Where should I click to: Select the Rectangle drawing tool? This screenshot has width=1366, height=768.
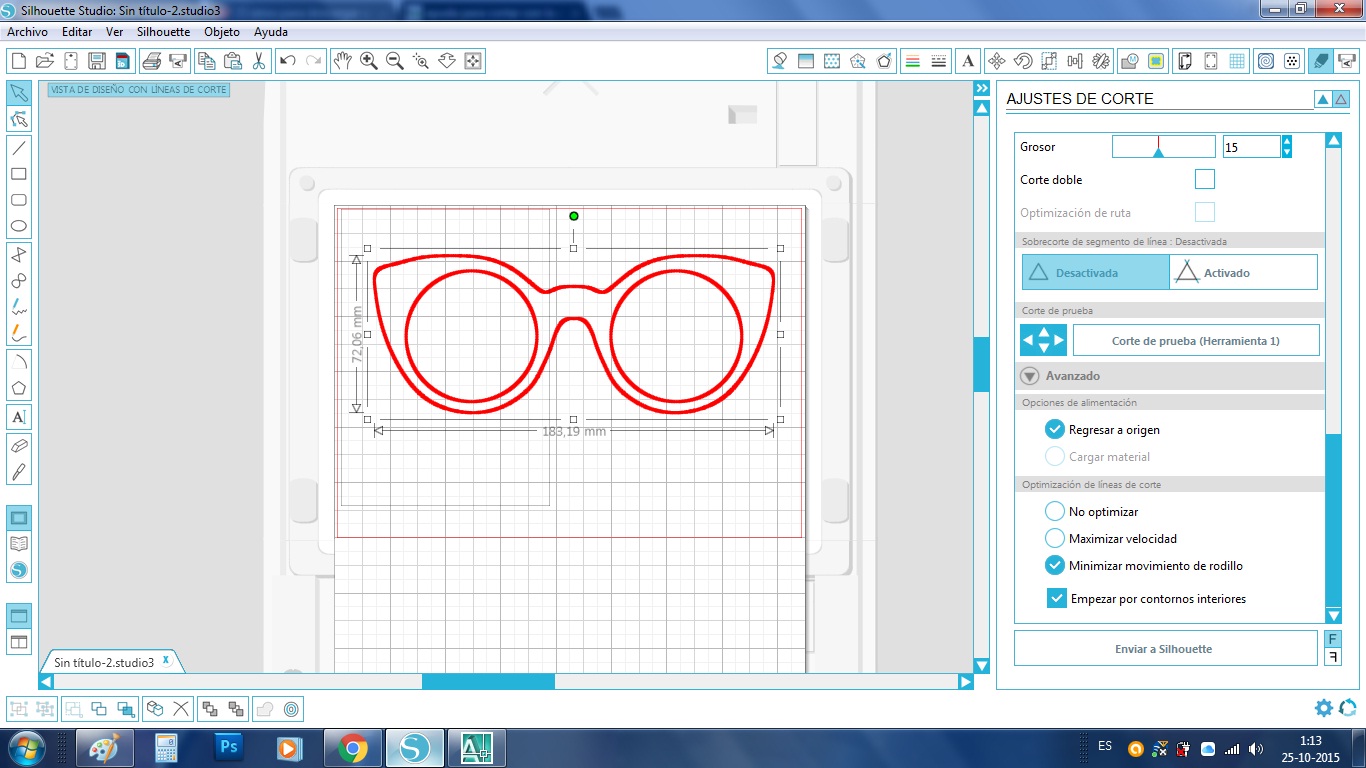coord(19,174)
